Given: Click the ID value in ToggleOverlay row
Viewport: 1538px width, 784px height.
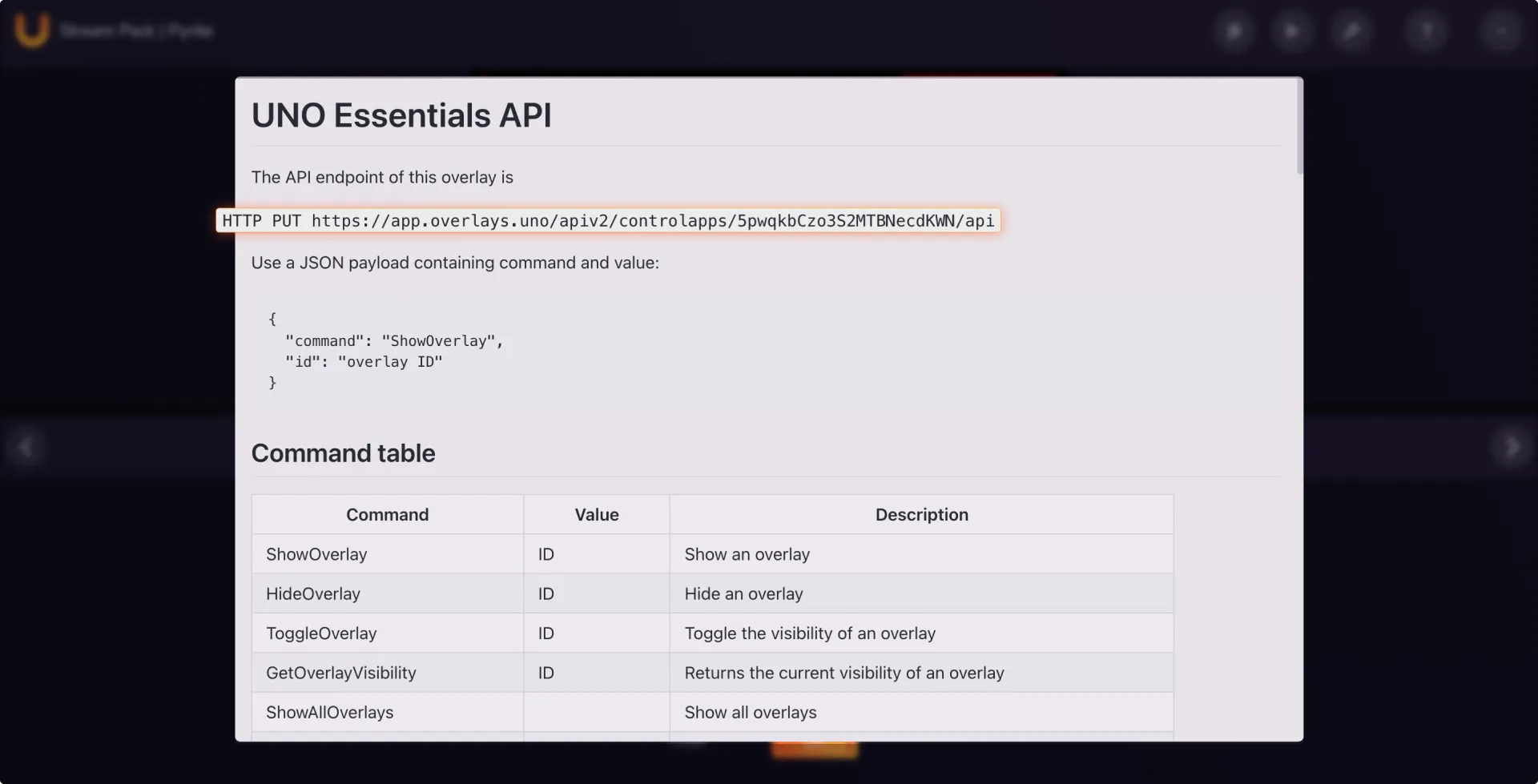Looking at the screenshot, I should [546, 633].
